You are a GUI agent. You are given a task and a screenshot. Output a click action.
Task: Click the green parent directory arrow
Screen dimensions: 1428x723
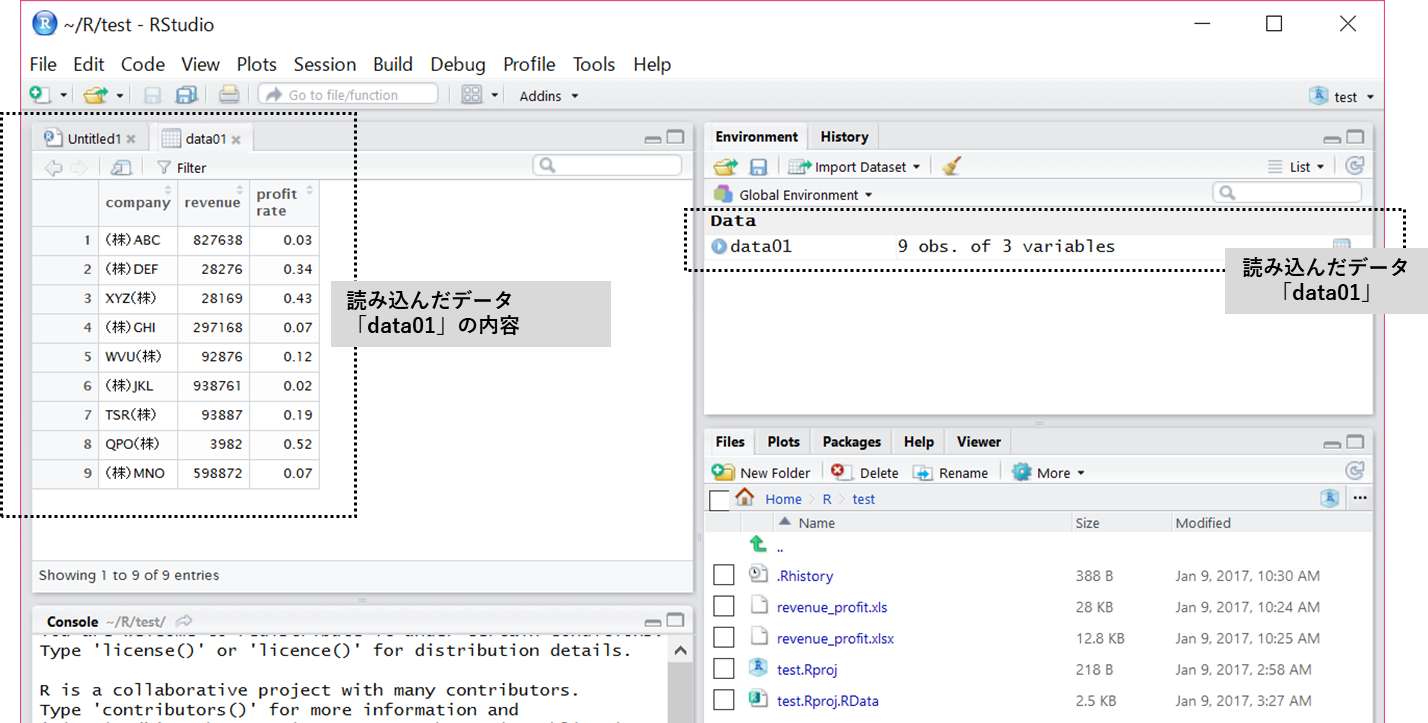pos(758,545)
